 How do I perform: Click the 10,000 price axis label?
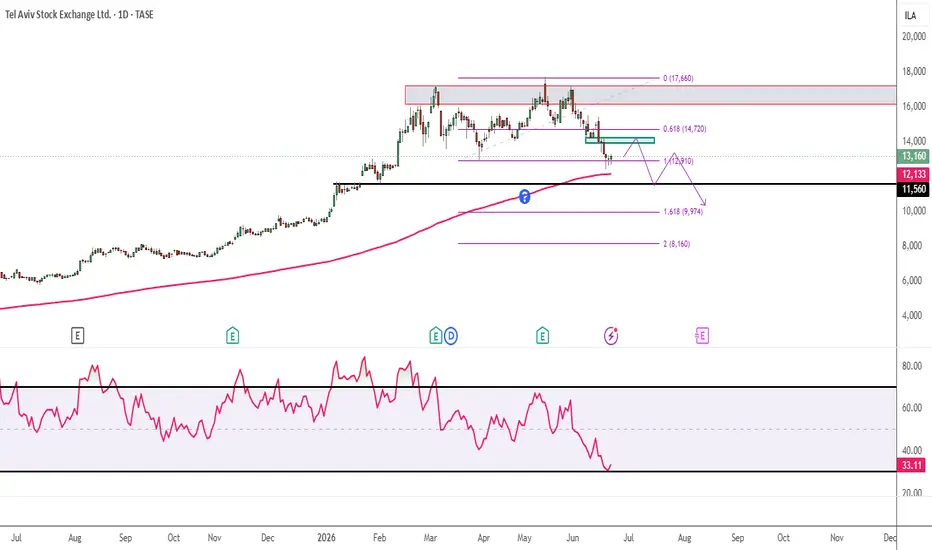pos(914,211)
